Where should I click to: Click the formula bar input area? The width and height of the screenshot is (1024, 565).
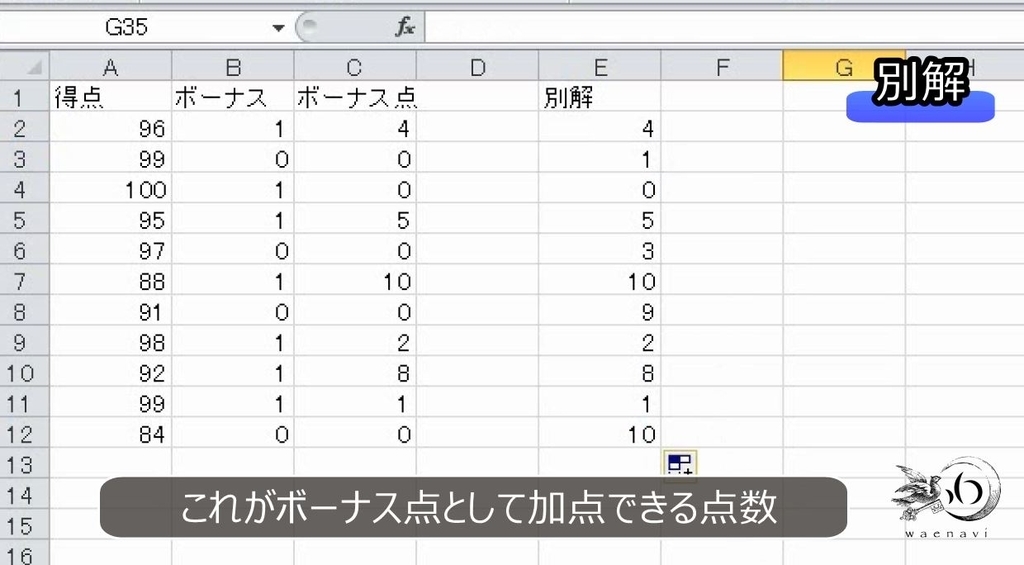pyautogui.click(x=724, y=27)
